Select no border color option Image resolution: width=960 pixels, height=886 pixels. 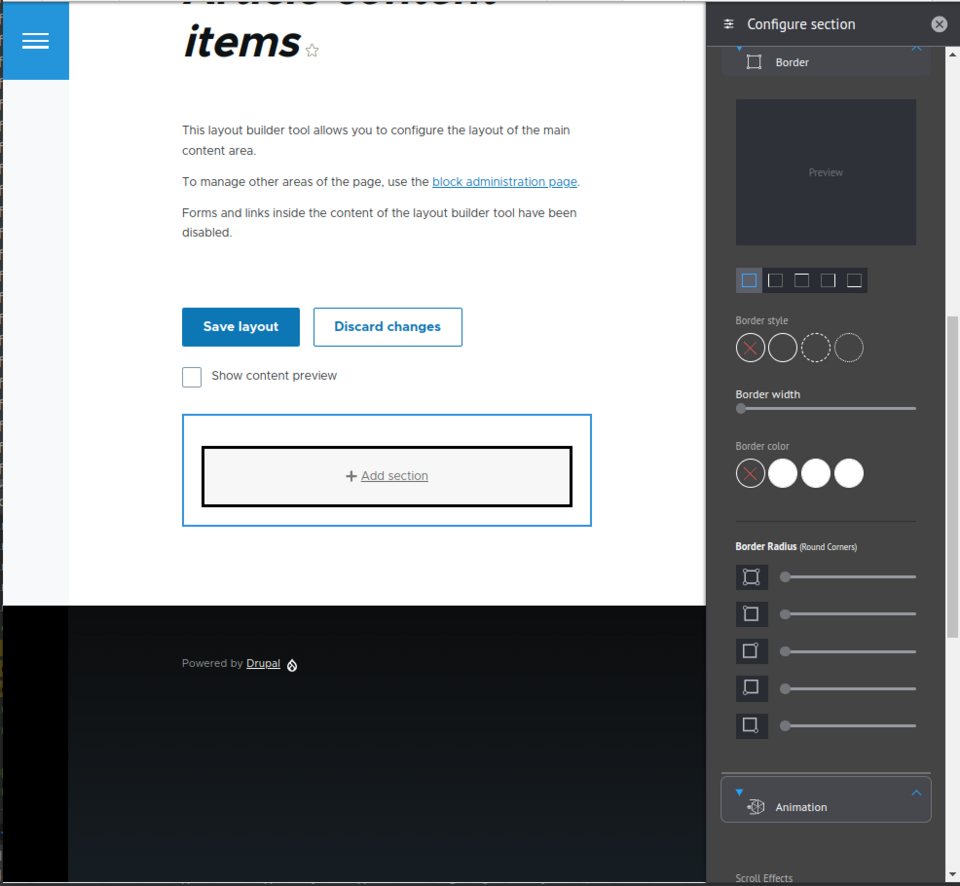[x=750, y=473]
